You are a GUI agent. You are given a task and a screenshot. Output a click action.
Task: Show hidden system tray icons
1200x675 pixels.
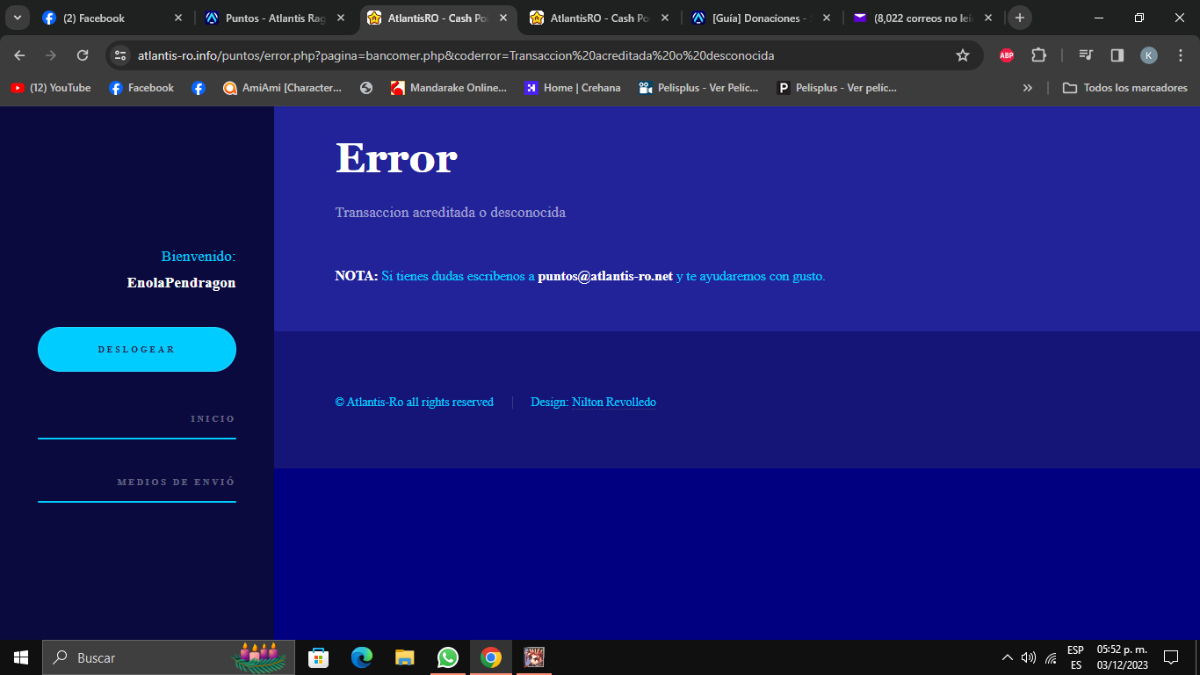click(1007, 657)
